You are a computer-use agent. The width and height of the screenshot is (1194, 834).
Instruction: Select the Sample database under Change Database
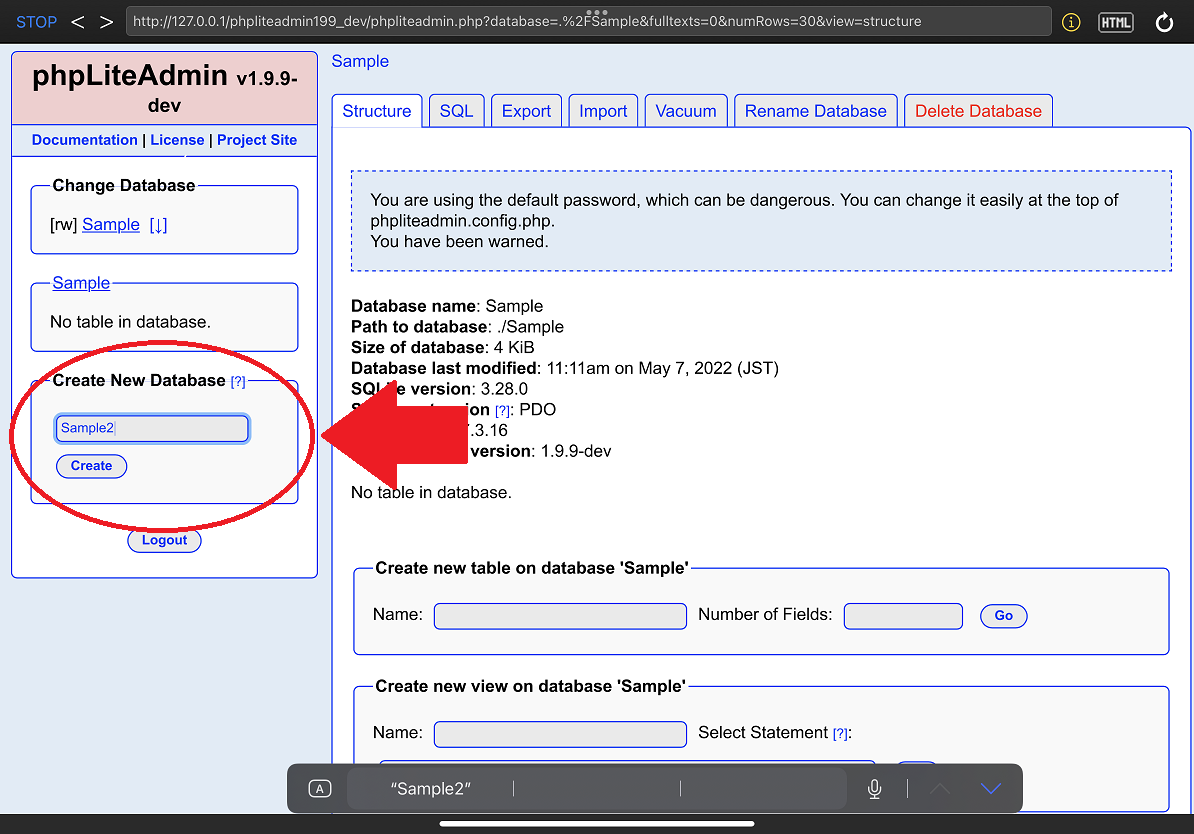coord(111,225)
